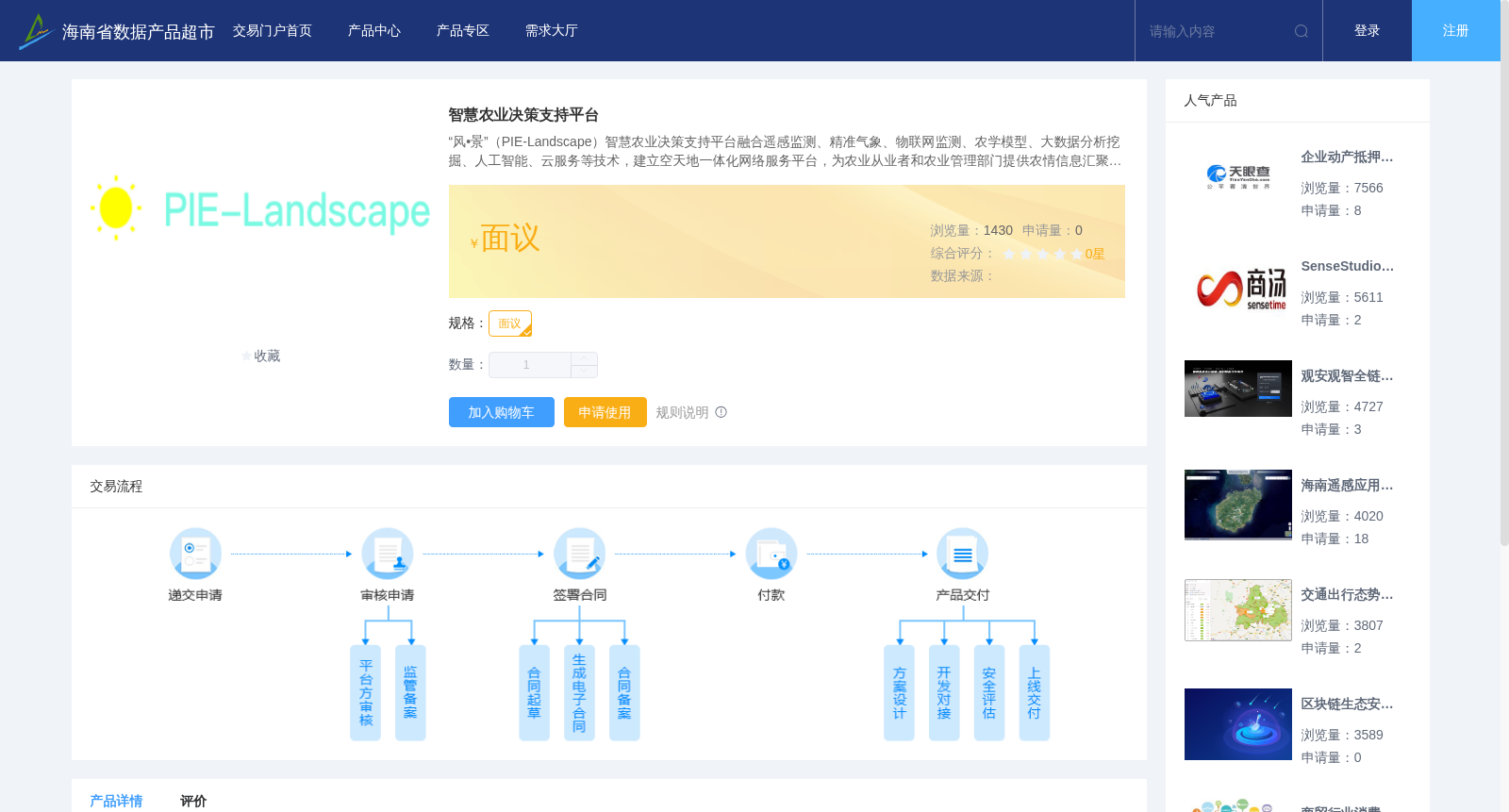Click the 浏览量：1430 text

[x=971, y=231]
